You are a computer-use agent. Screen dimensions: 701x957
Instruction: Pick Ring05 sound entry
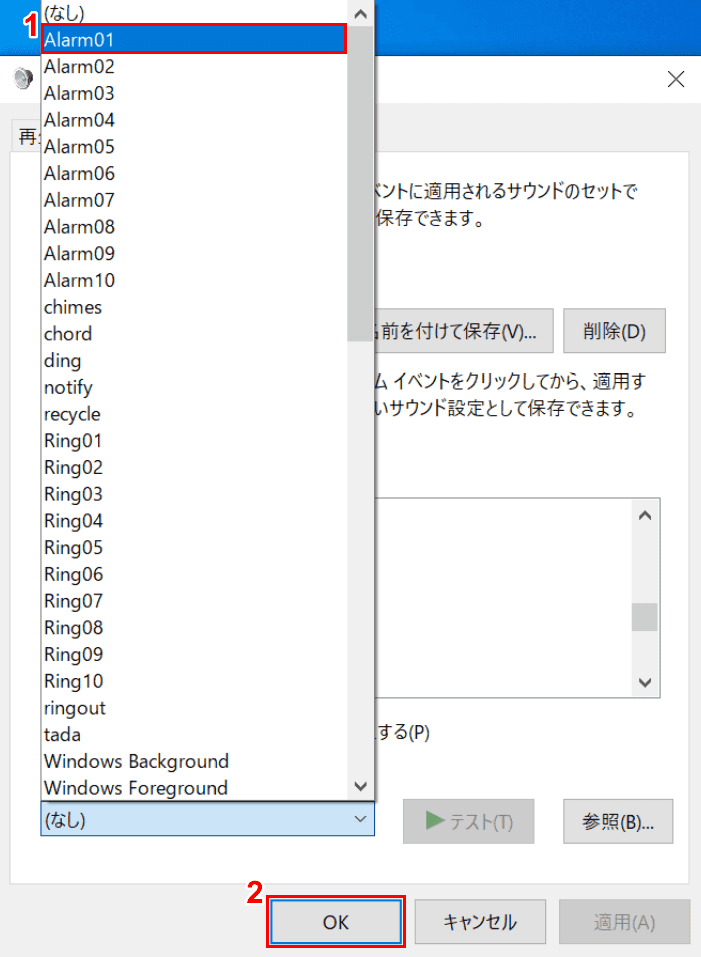pyautogui.click(x=195, y=548)
